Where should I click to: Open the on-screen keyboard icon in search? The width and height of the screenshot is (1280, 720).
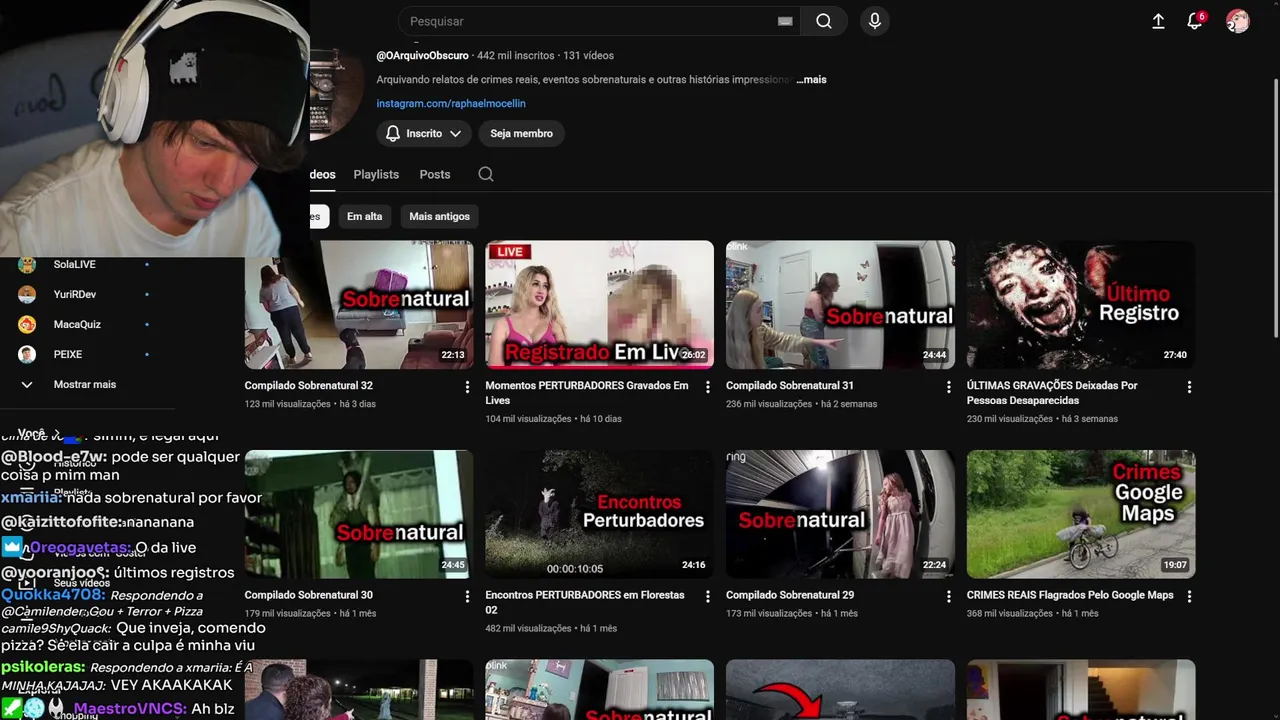pyautogui.click(x=785, y=21)
